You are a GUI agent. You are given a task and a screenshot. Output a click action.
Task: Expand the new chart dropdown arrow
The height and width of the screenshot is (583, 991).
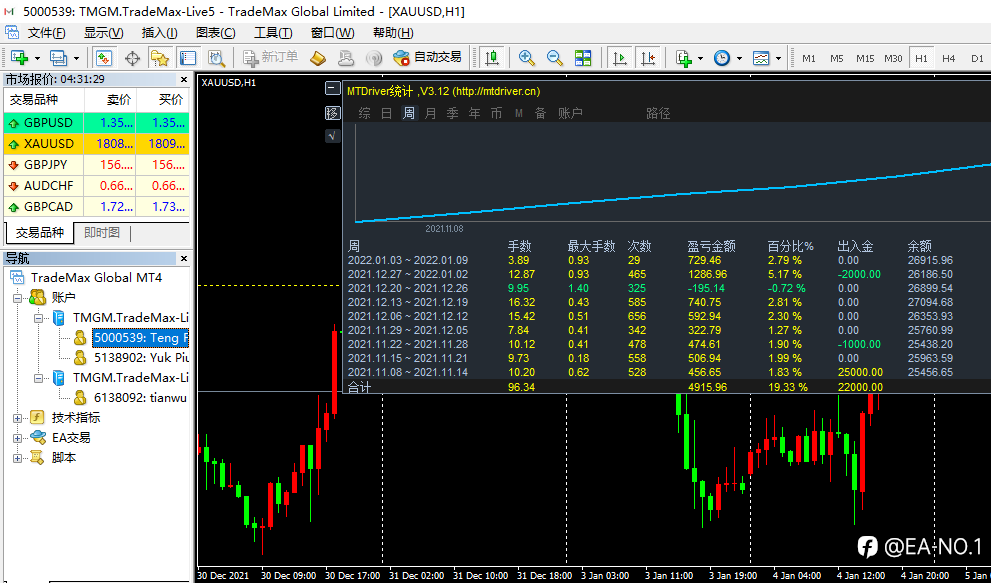click(37, 59)
